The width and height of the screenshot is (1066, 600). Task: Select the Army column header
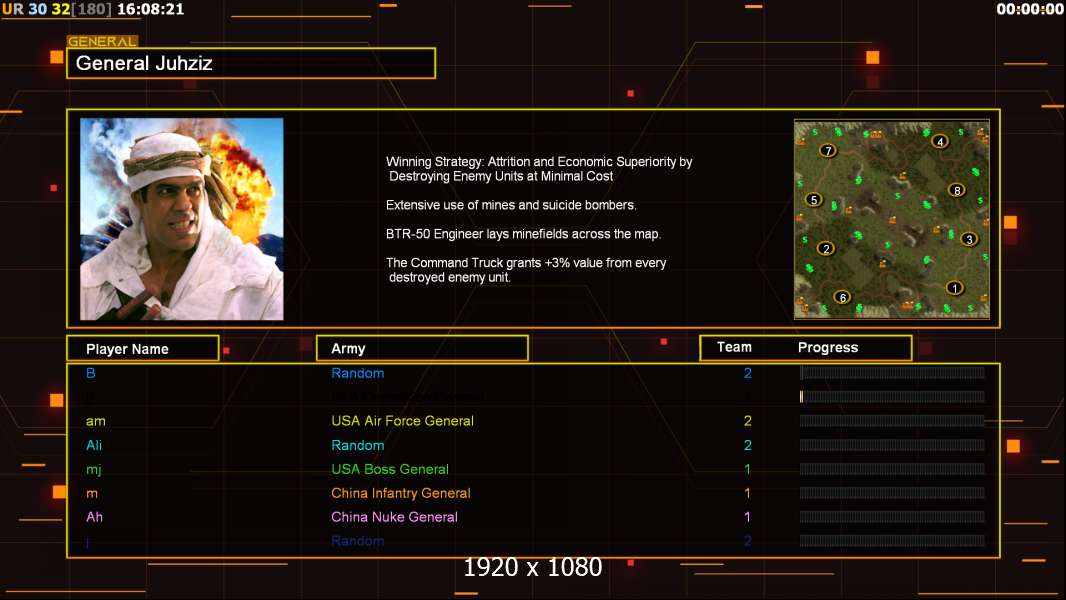(422, 349)
